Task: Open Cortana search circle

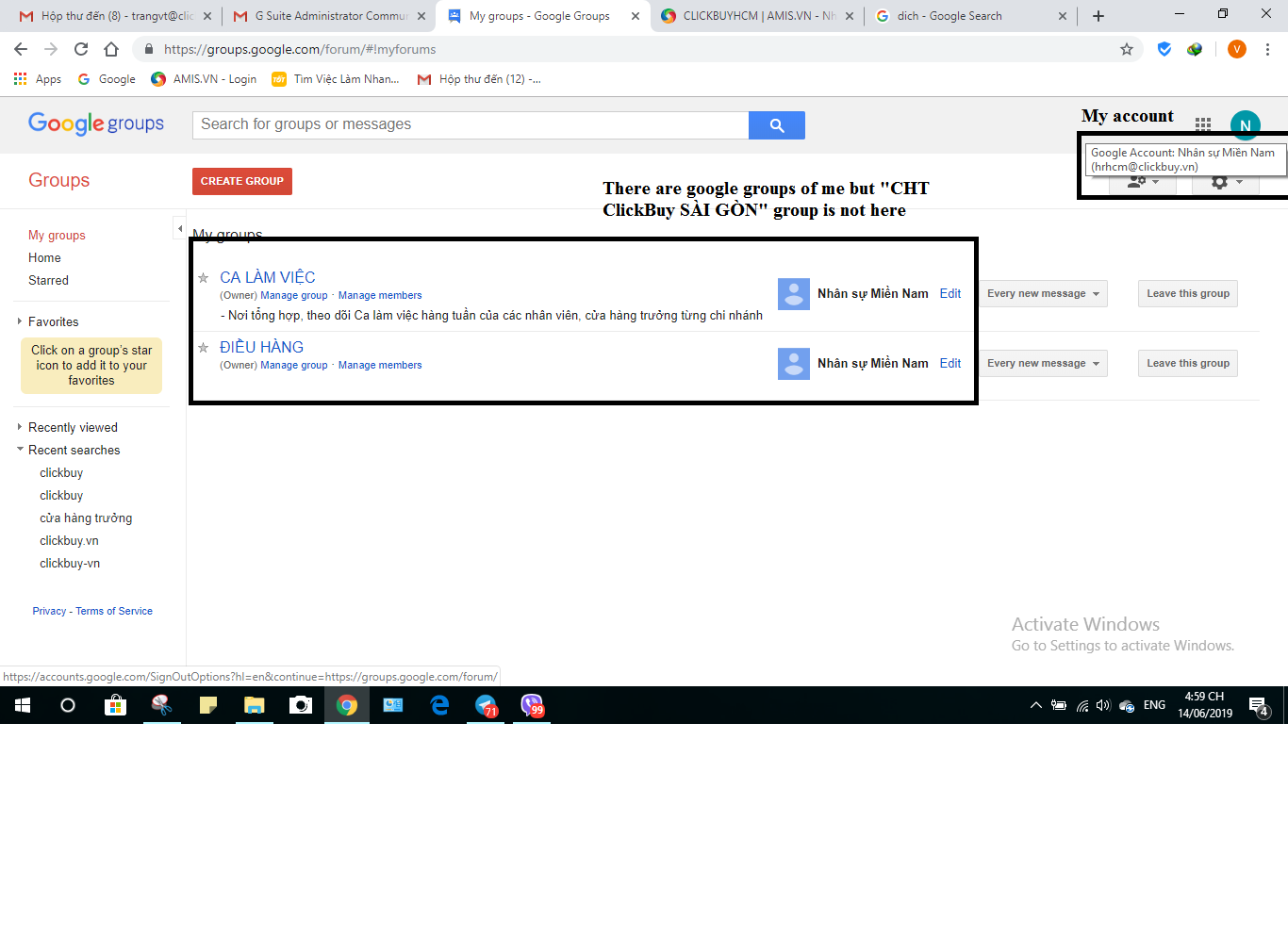Action: tap(68, 705)
